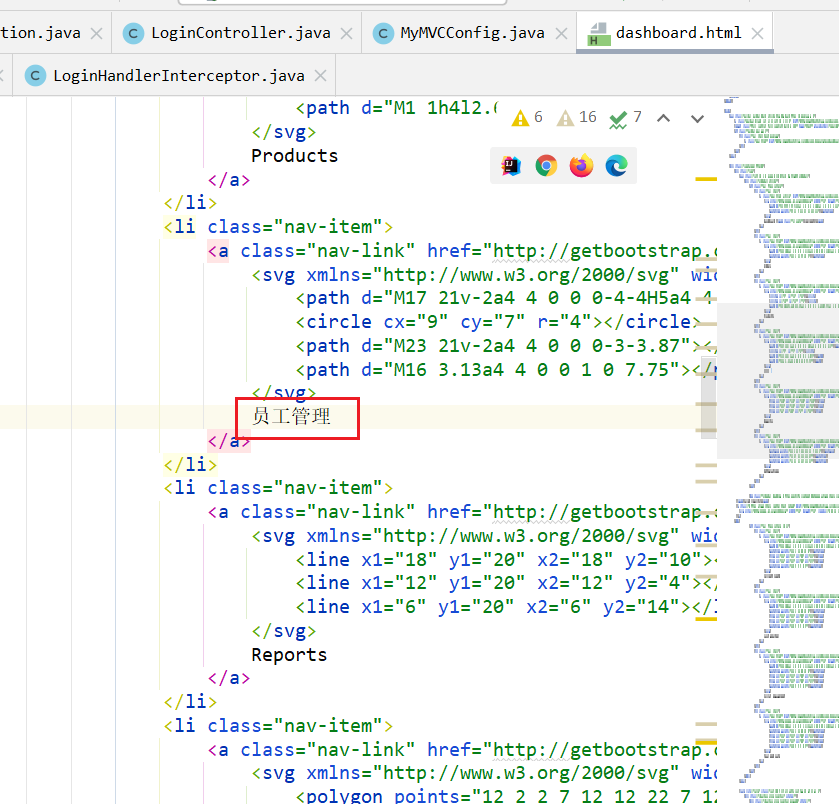Close the MyMVCConfig.java tab
This screenshot has height=804, width=839.
561,33
